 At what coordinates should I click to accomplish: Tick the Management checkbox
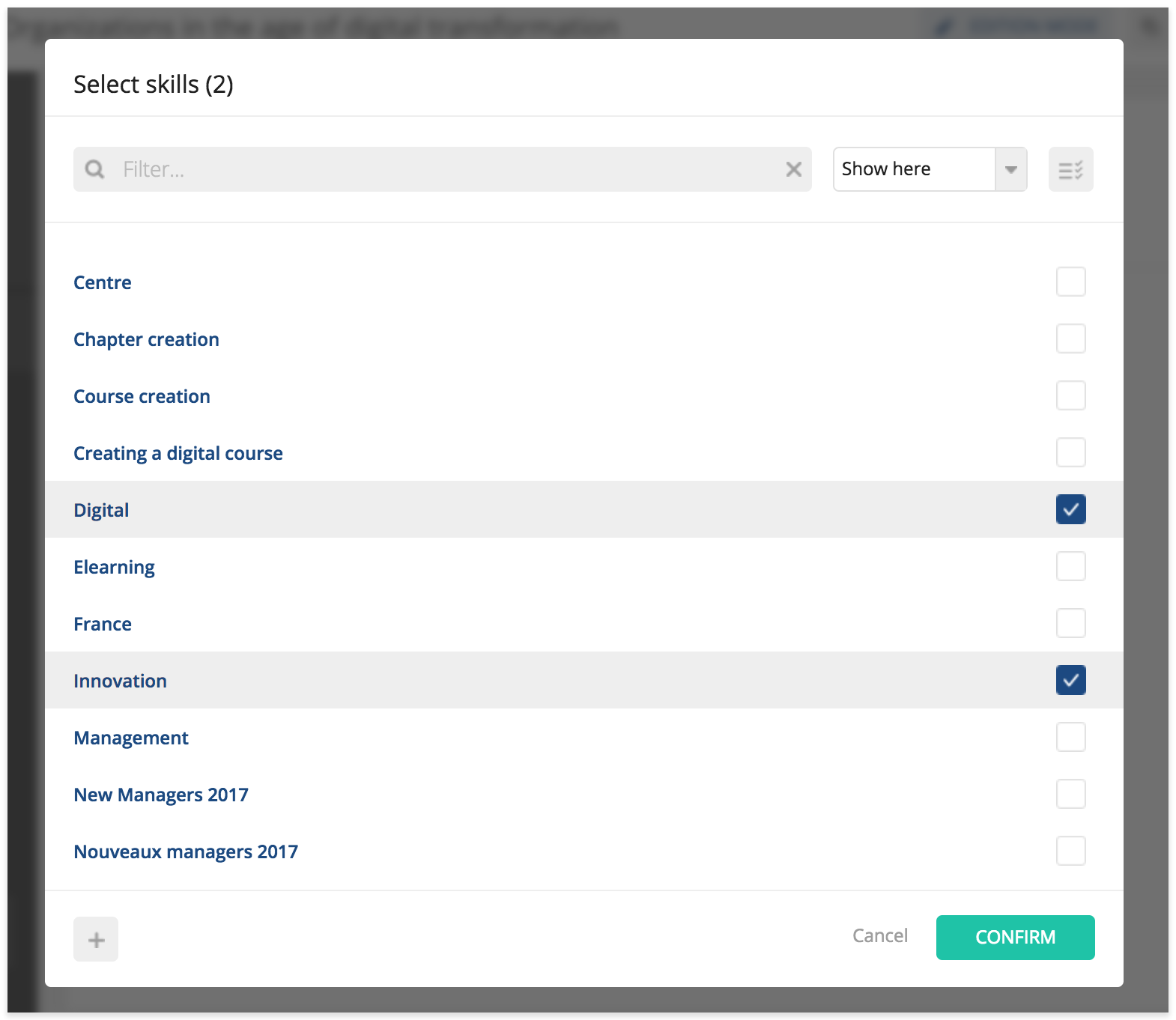1070,737
